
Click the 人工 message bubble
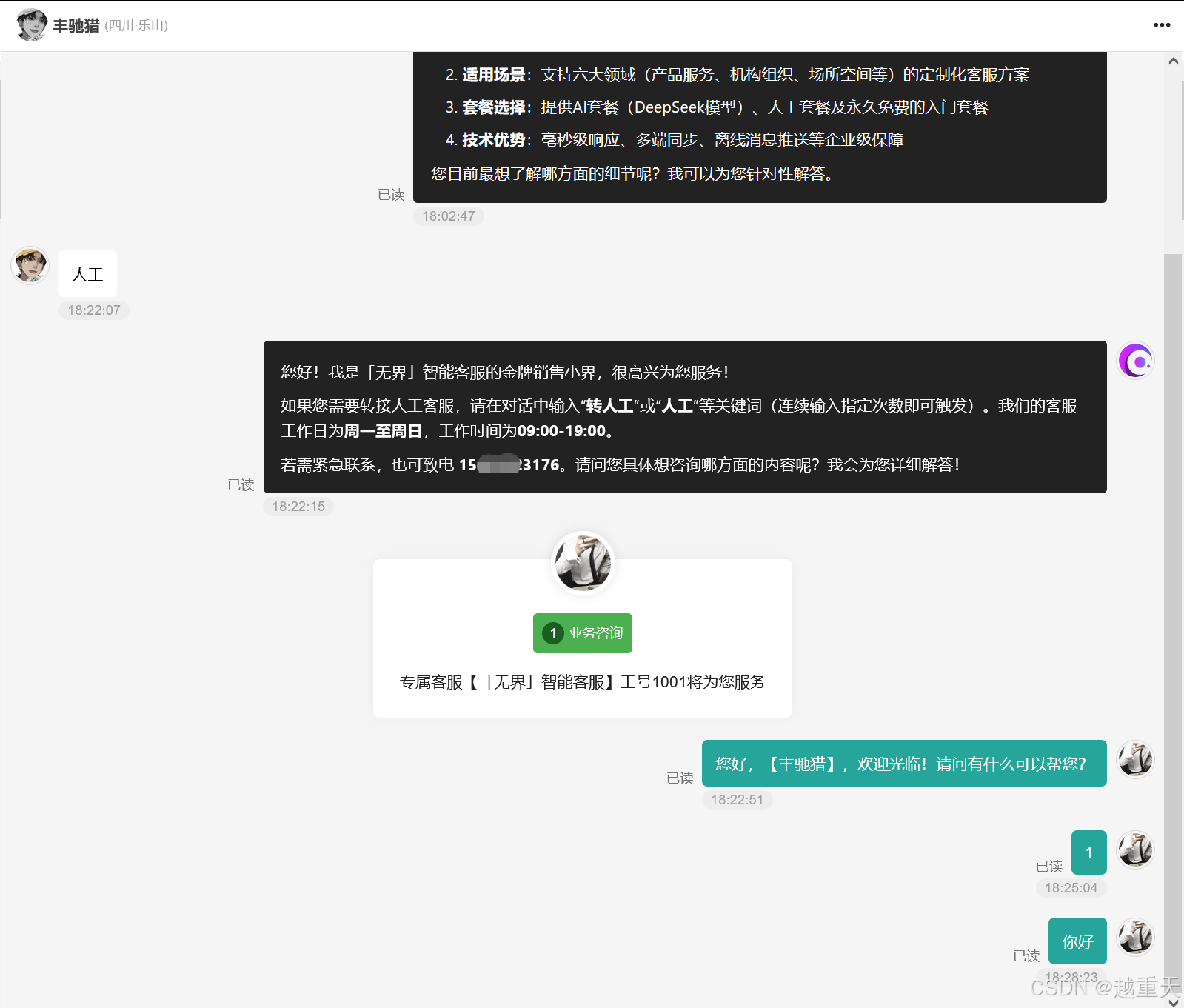point(87,274)
